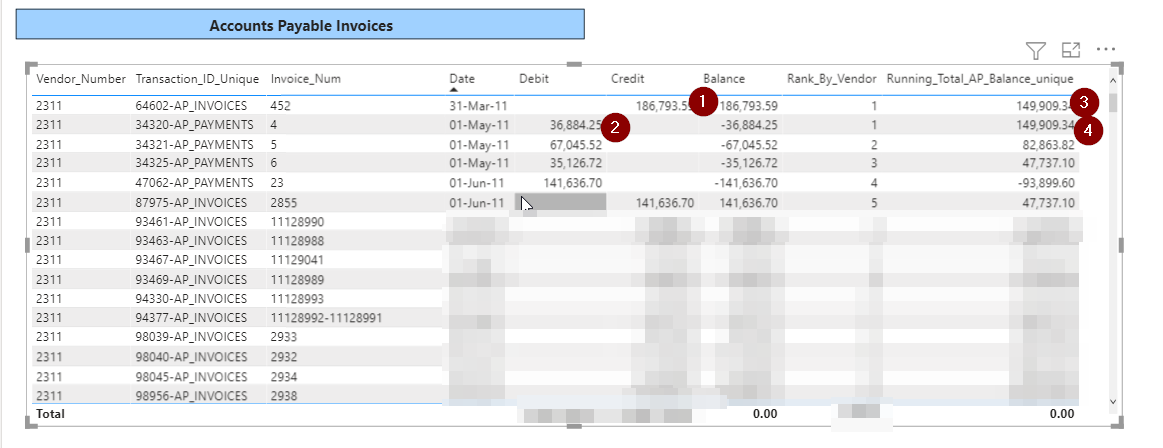Select cell 98045-AP_INVOICES

coord(191,377)
